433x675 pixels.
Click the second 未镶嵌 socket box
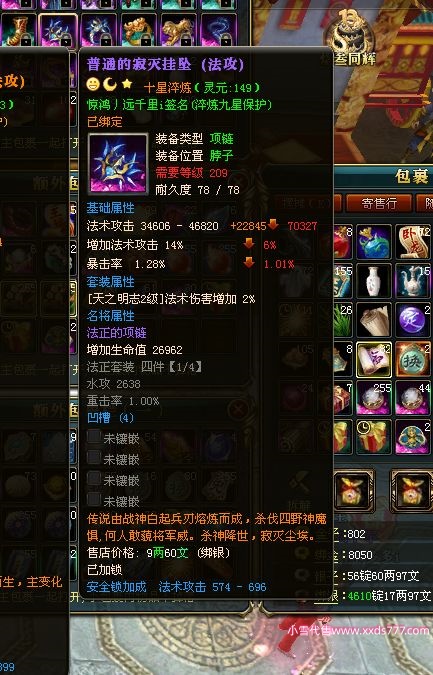click(x=94, y=458)
